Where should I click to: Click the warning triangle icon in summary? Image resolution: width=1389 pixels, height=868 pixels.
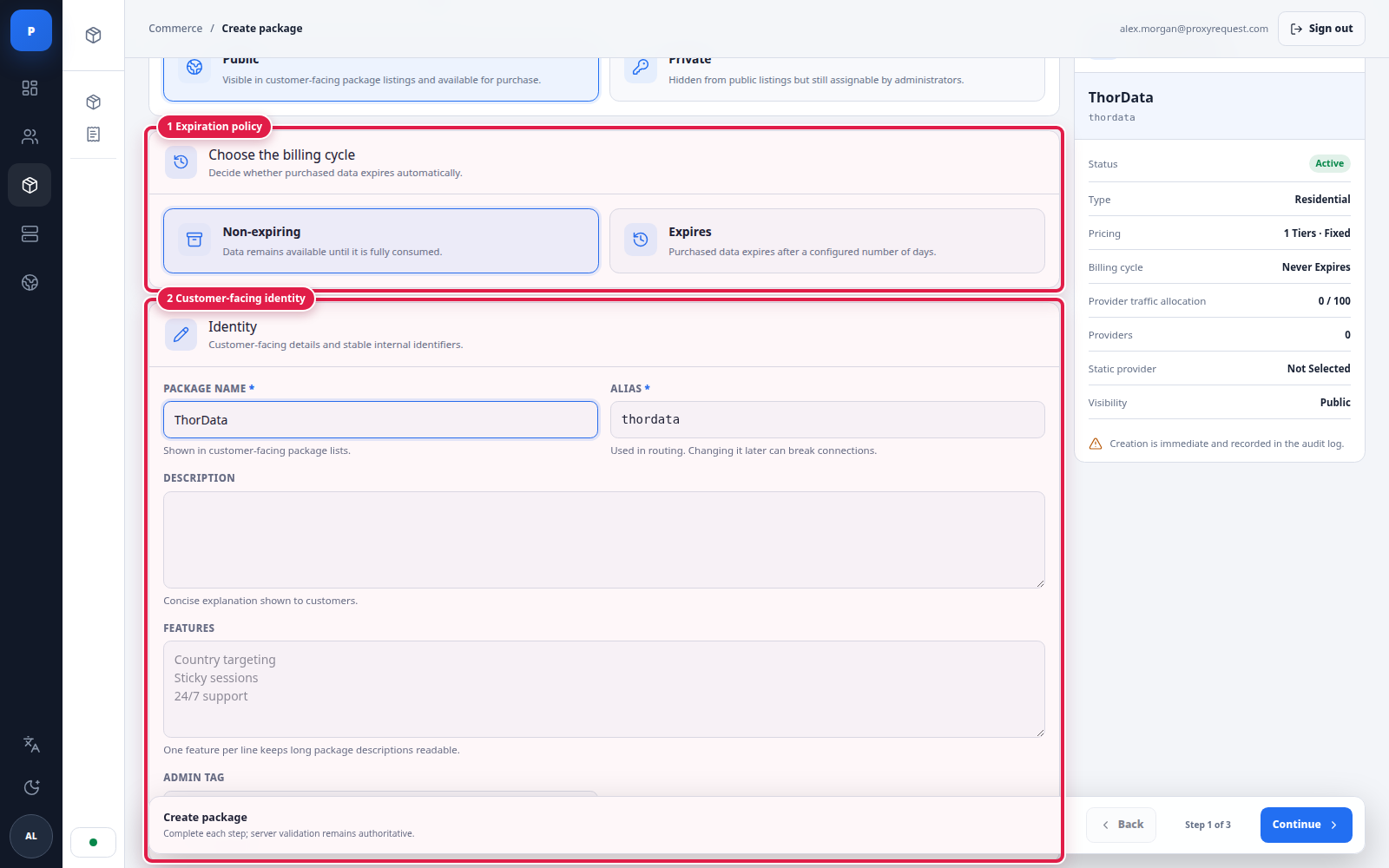click(x=1096, y=444)
